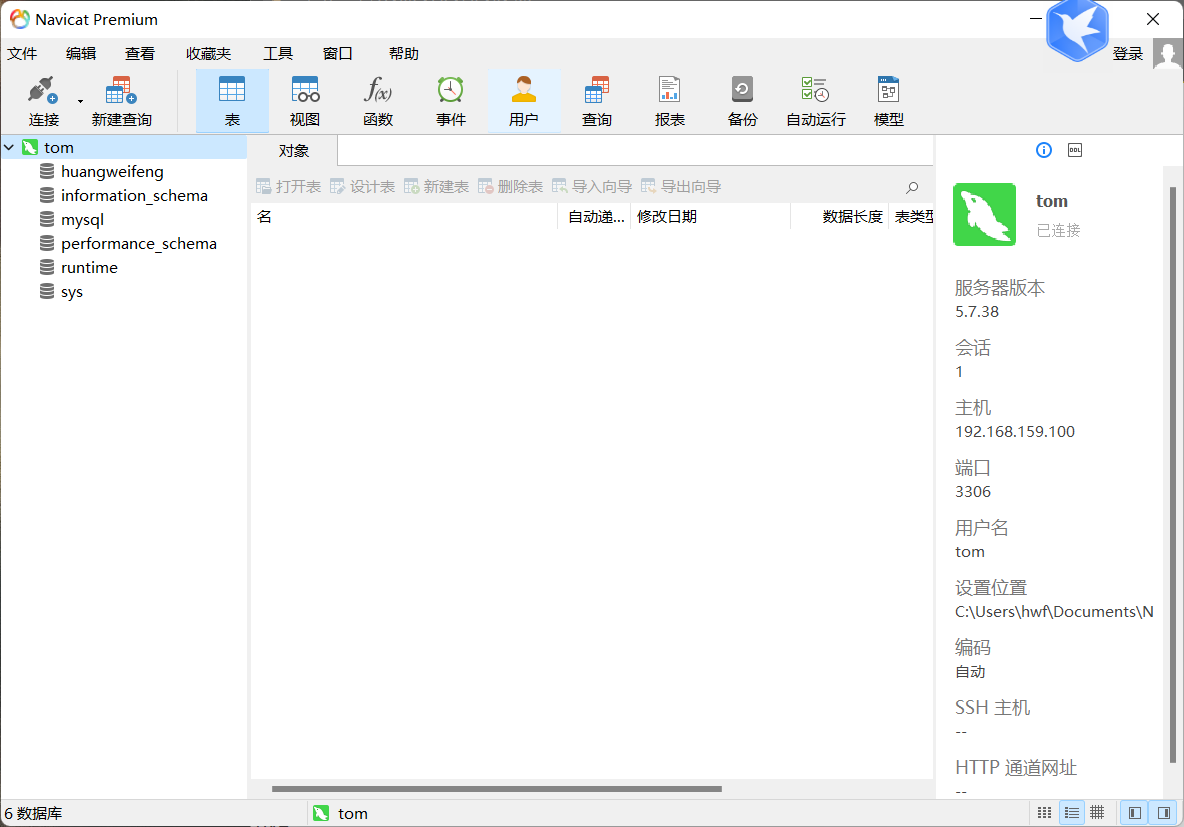Viewport: 1184px width, 827px height.
Task: Click the green tom connection logo in the info panel
Action: click(985, 214)
